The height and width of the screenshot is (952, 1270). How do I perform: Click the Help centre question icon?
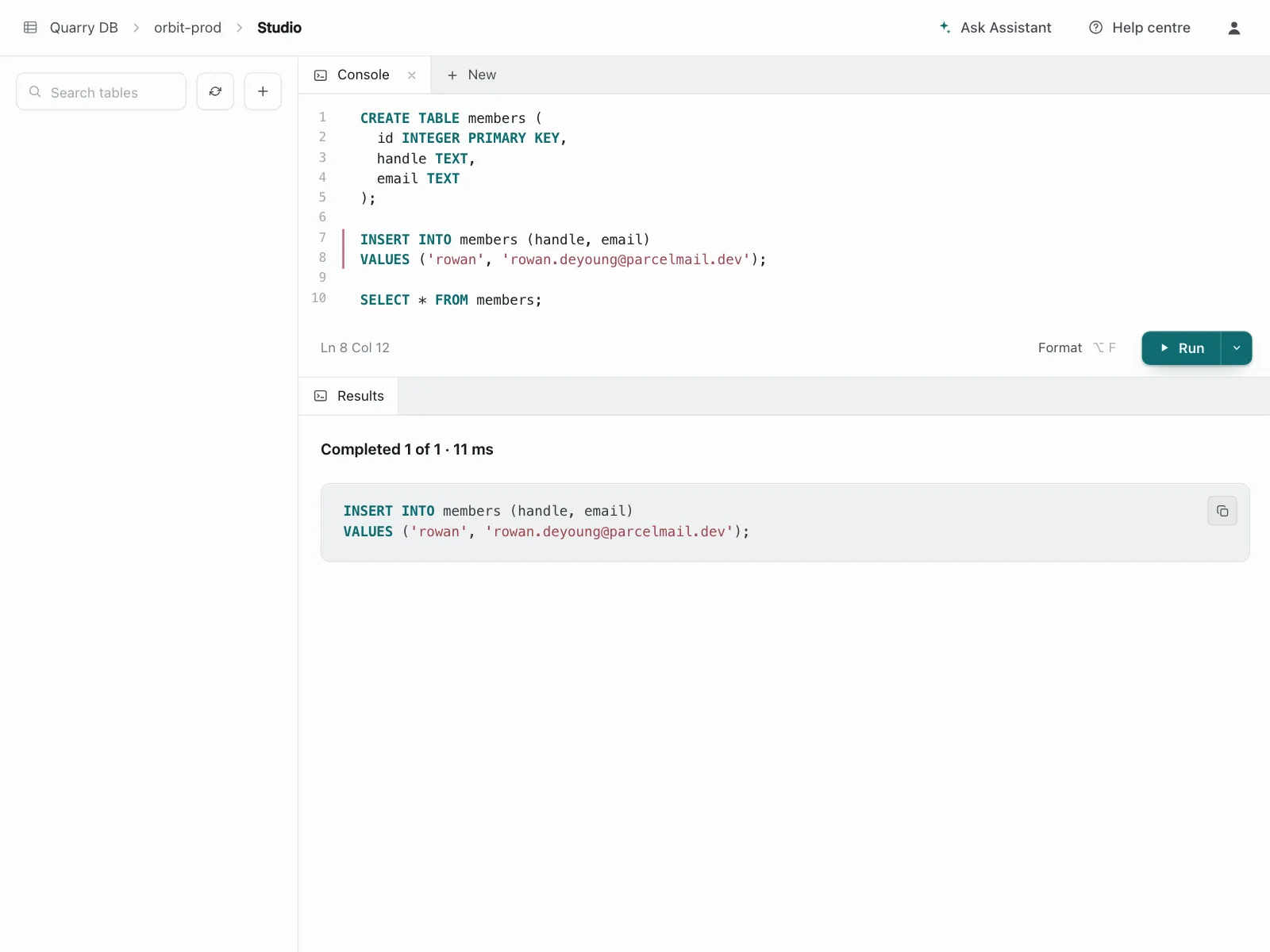tap(1095, 28)
